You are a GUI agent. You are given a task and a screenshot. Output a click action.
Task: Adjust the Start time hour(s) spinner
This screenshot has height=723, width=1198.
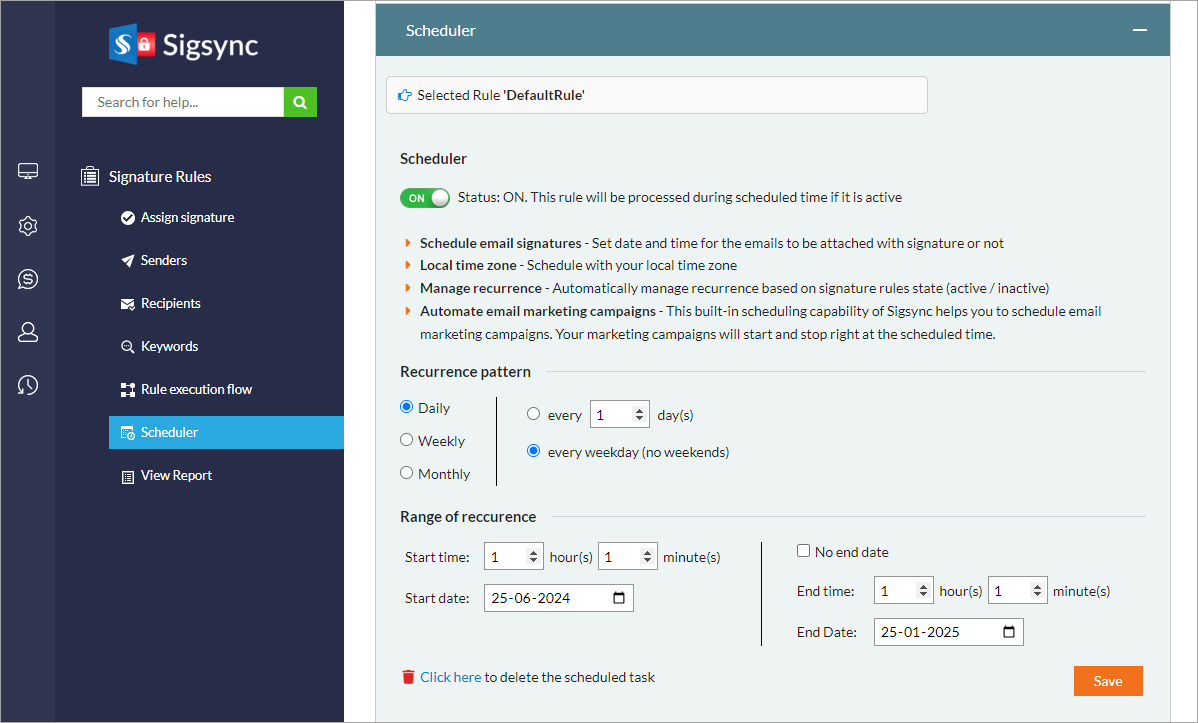tap(533, 557)
